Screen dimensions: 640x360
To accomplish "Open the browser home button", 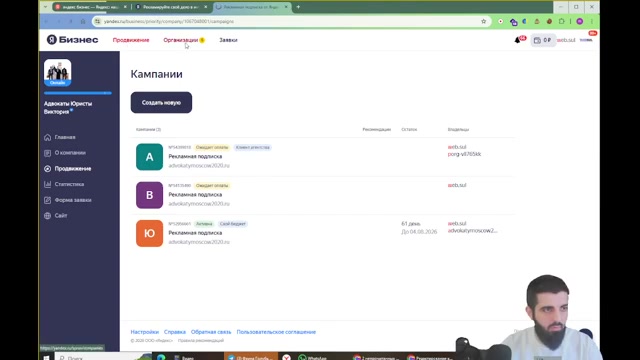I will [x=83, y=21].
